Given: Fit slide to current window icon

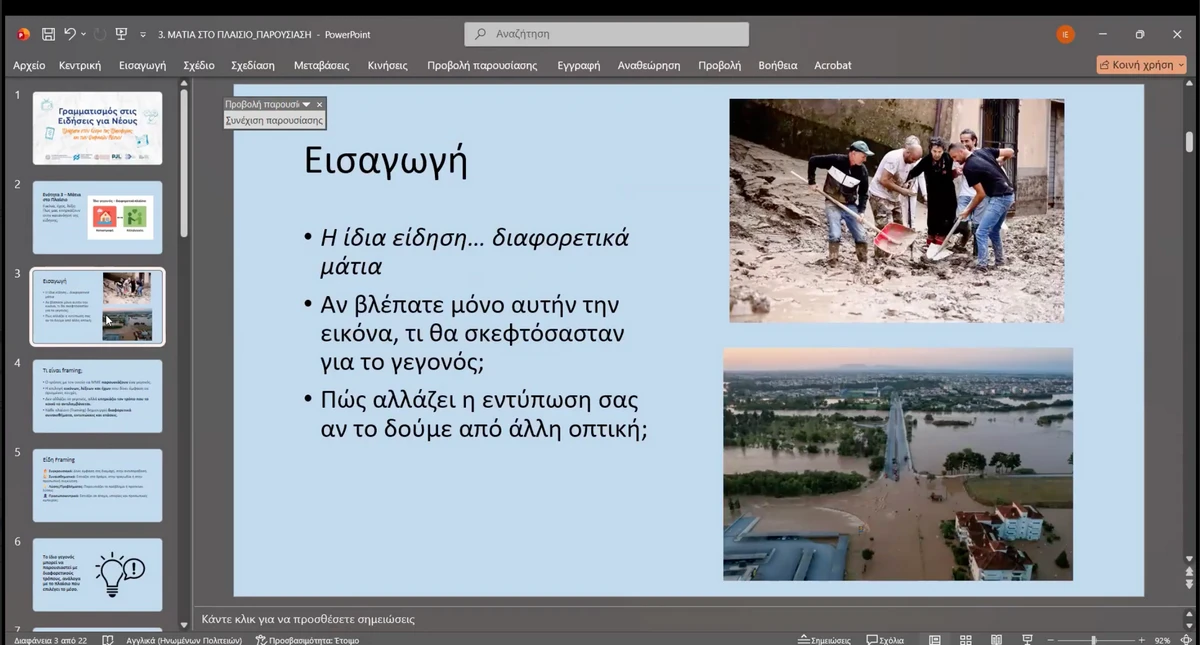Looking at the screenshot, I should [x=1187, y=640].
